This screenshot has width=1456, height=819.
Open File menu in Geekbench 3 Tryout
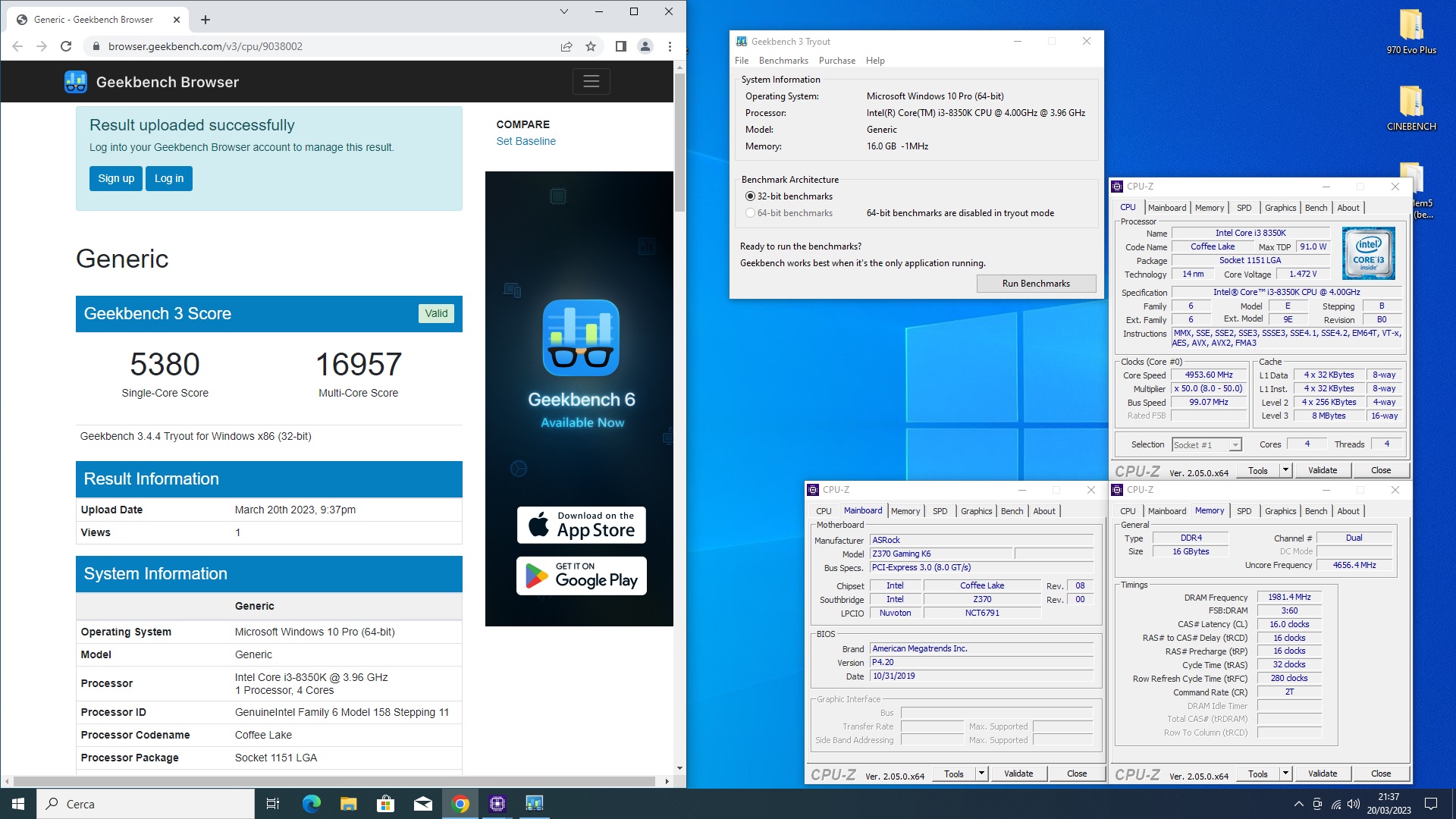coord(742,61)
